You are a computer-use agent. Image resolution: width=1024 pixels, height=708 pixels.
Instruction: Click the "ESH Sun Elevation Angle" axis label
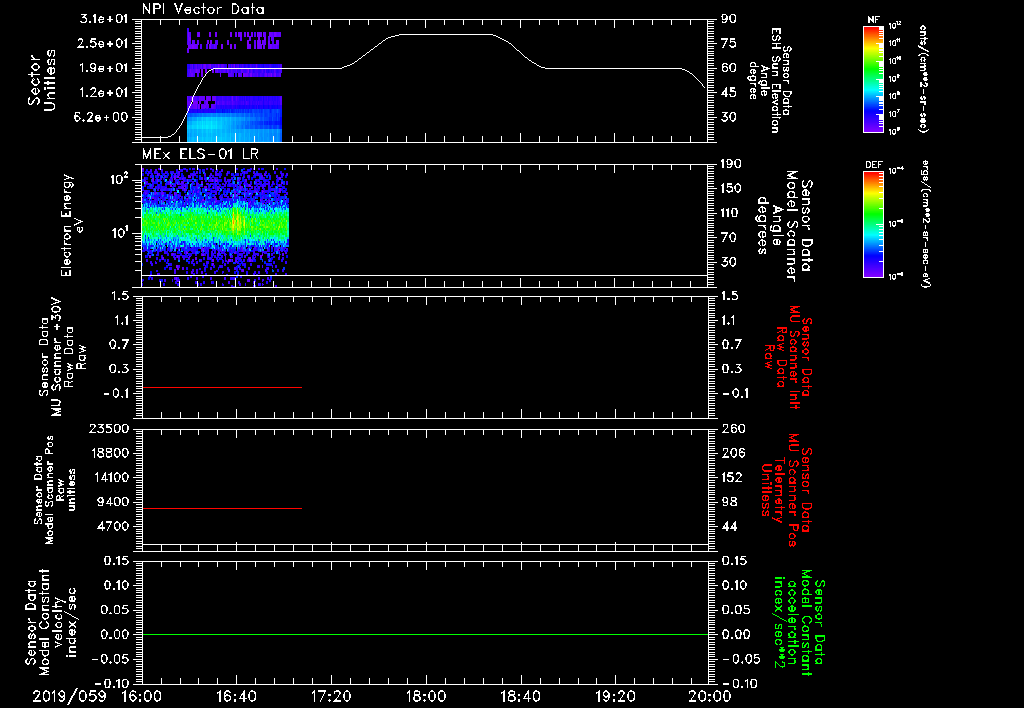[x=770, y=80]
